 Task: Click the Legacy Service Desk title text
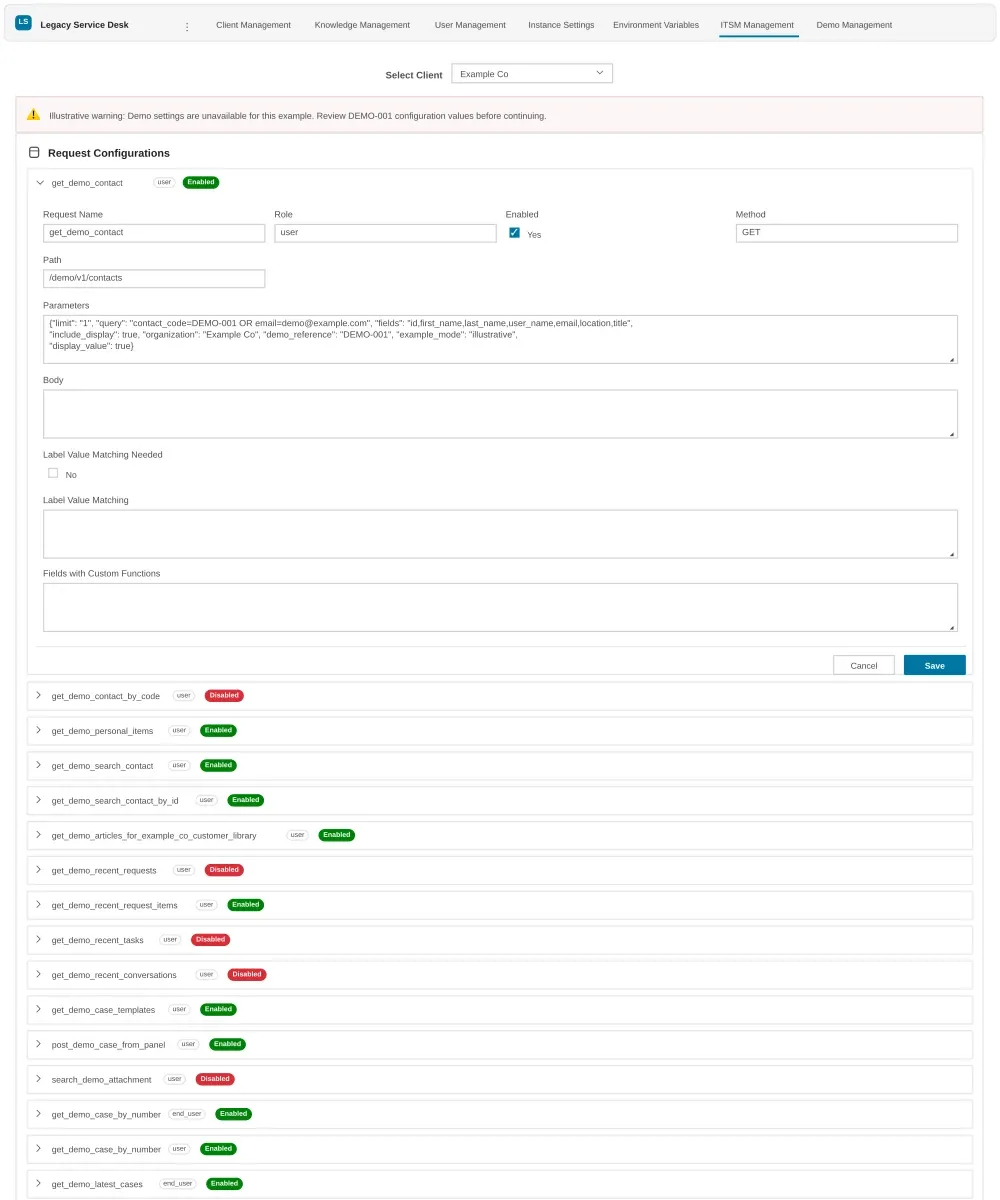(x=84, y=25)
